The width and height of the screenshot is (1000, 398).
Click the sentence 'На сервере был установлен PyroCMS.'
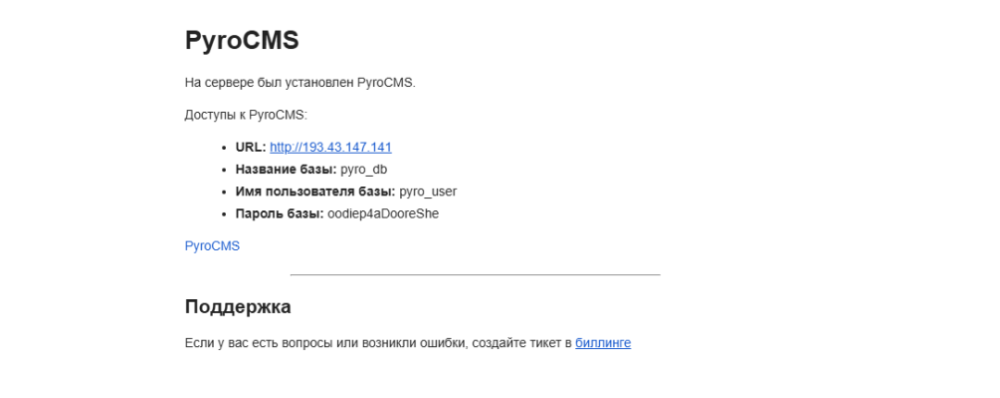coord(300,83)
